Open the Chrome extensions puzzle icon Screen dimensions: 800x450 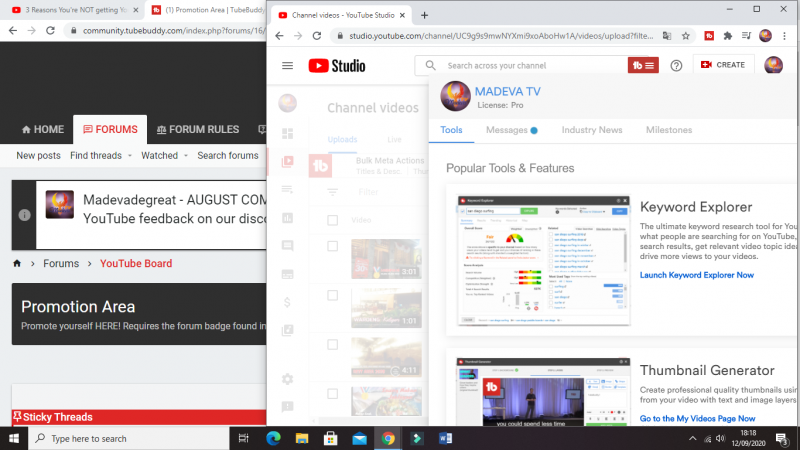pyautogui.click(x=727, y=35)
